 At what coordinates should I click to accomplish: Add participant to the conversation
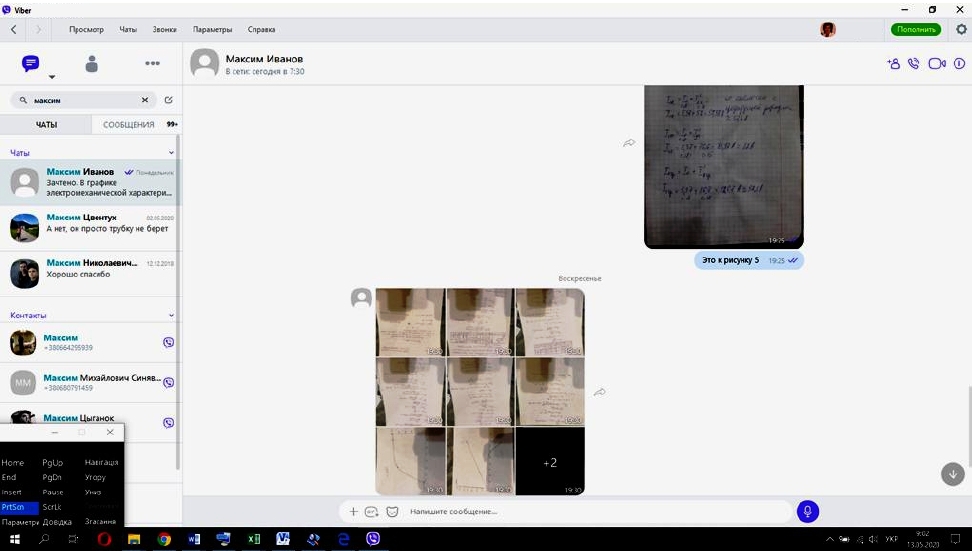pos(893,63)
